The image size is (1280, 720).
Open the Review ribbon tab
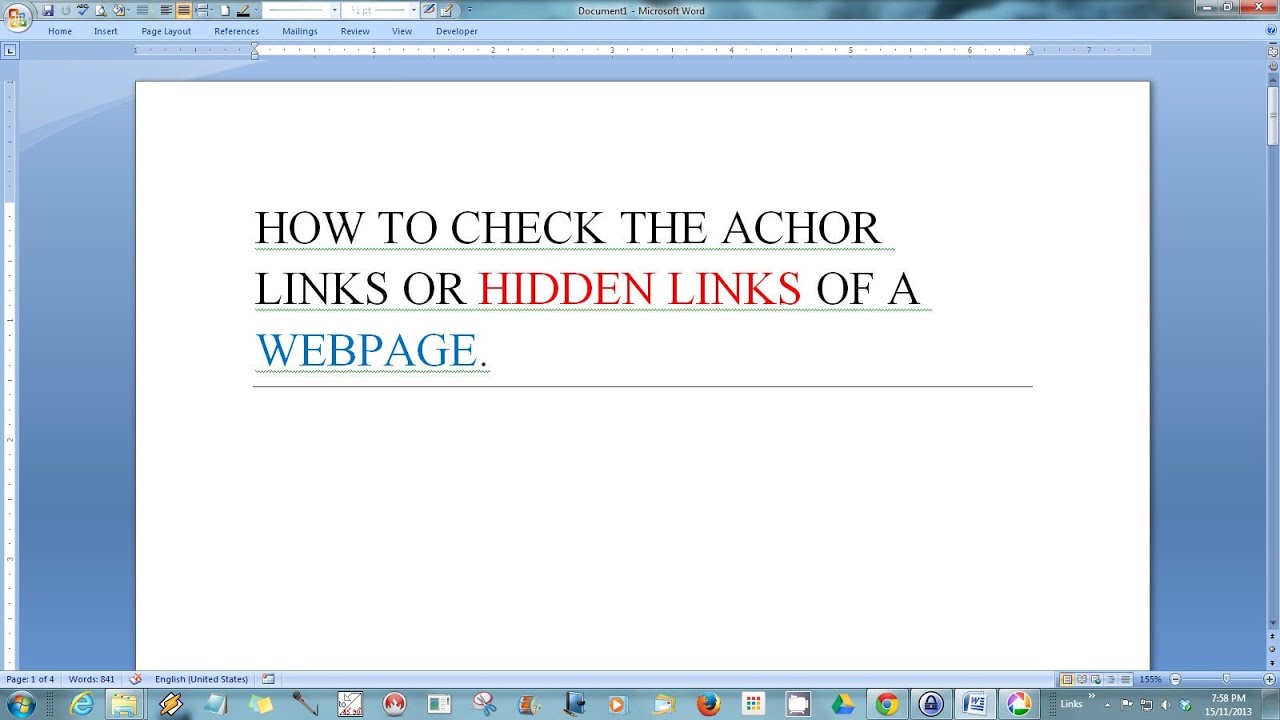coord(355,31)
